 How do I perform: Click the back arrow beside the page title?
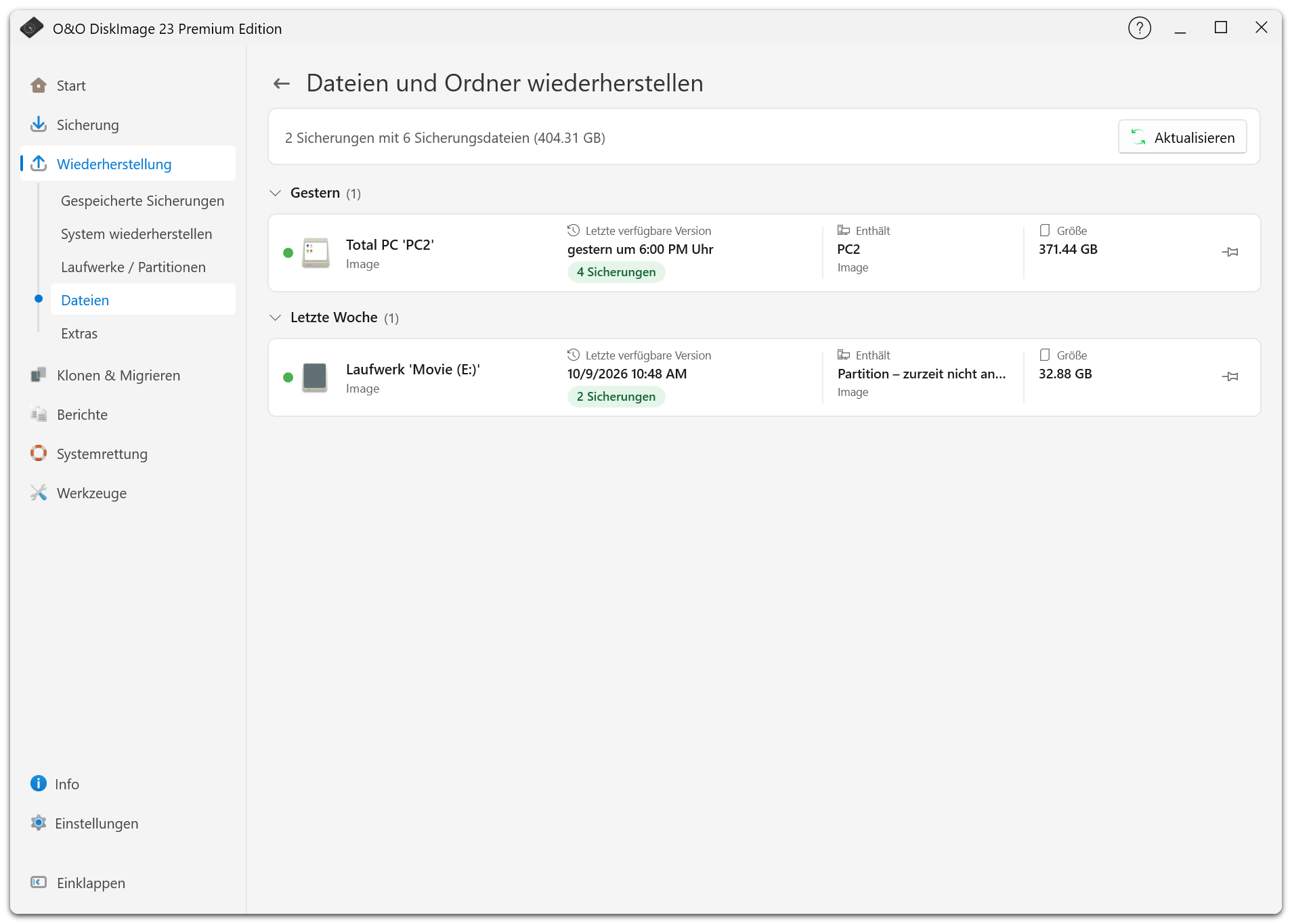[x=282, y=83]
